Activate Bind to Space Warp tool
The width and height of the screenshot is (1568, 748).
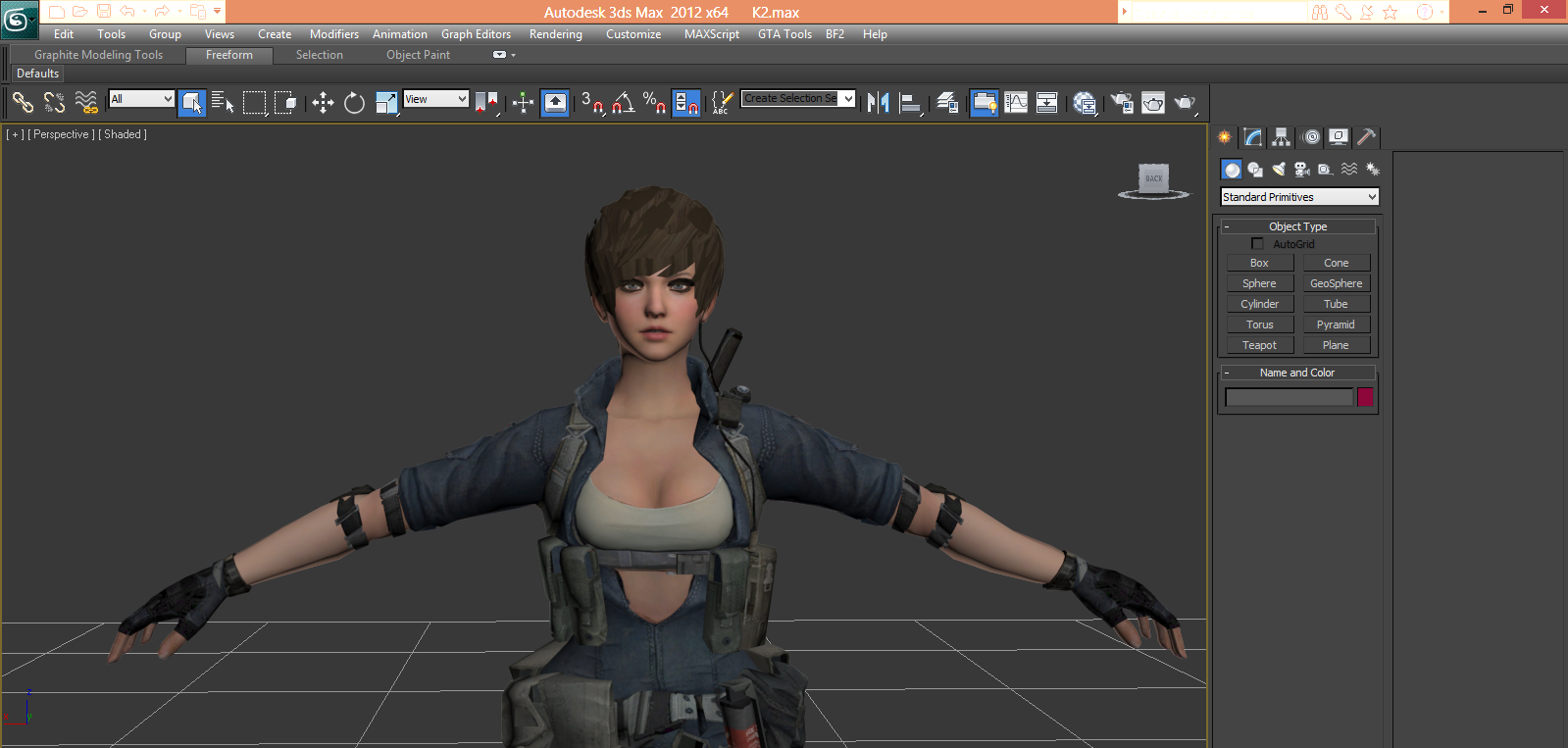coord(86,102)
